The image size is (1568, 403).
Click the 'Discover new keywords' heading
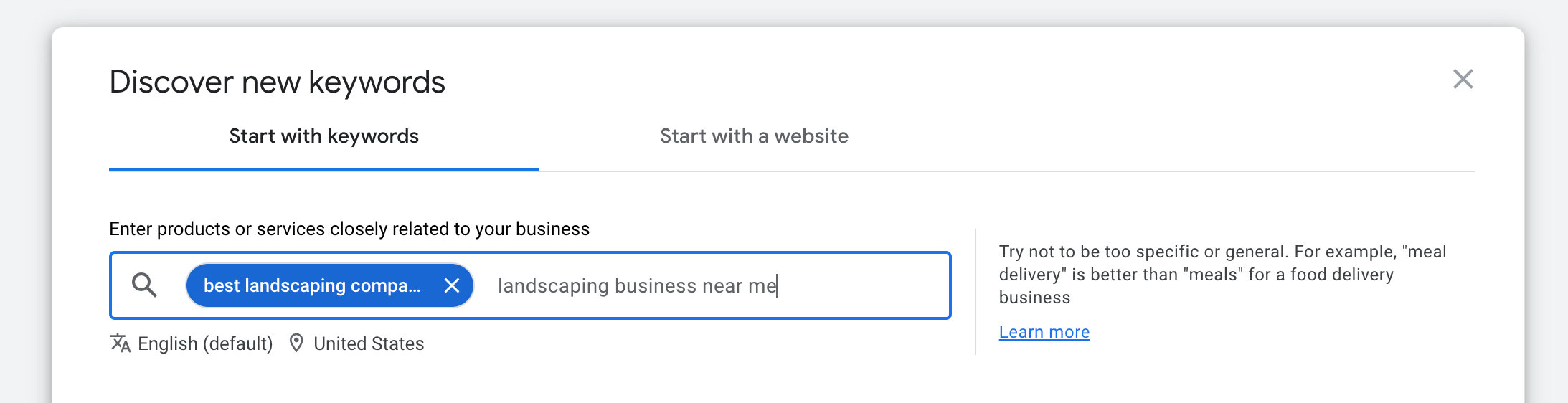coord(277,82)
